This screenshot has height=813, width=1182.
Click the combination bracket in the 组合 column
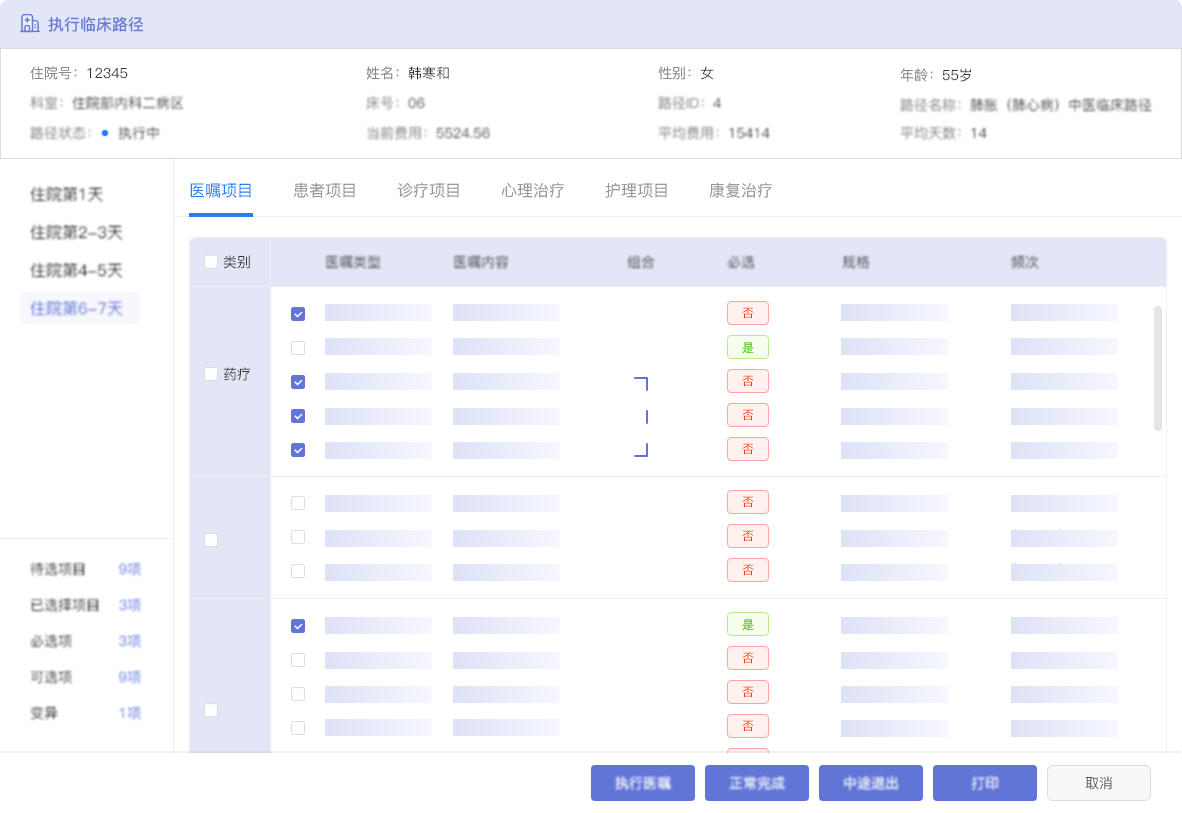643,416
